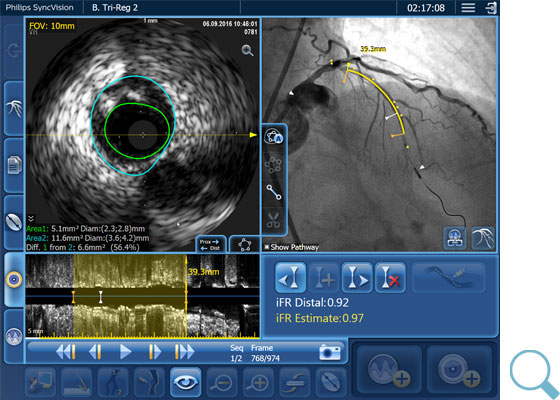Toggle the Show Pathway checkbox

(266, 247)
